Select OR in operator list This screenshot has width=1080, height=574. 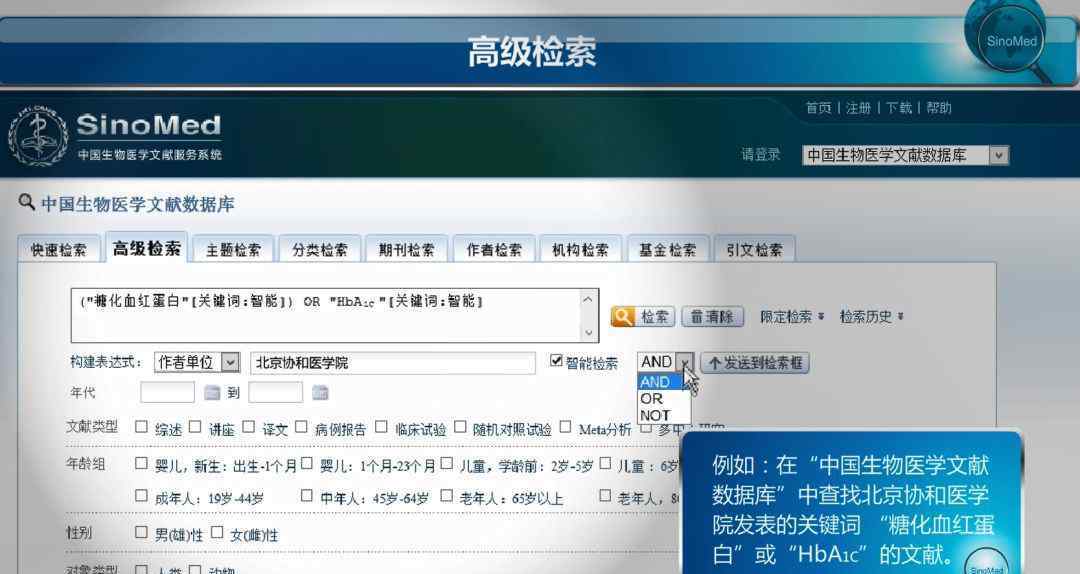(661, 399)
